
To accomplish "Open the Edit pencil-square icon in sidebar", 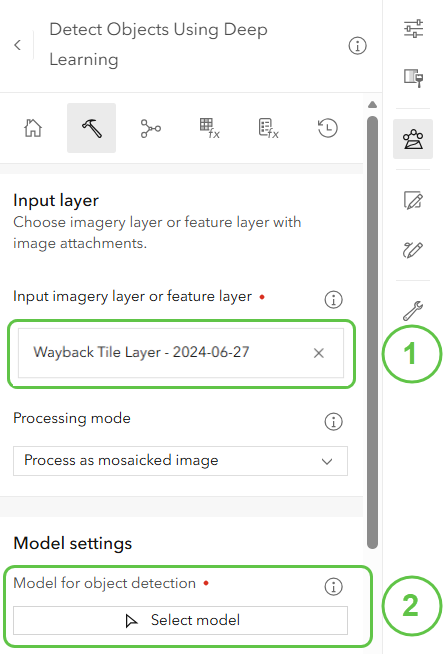I will coord(413,200).
